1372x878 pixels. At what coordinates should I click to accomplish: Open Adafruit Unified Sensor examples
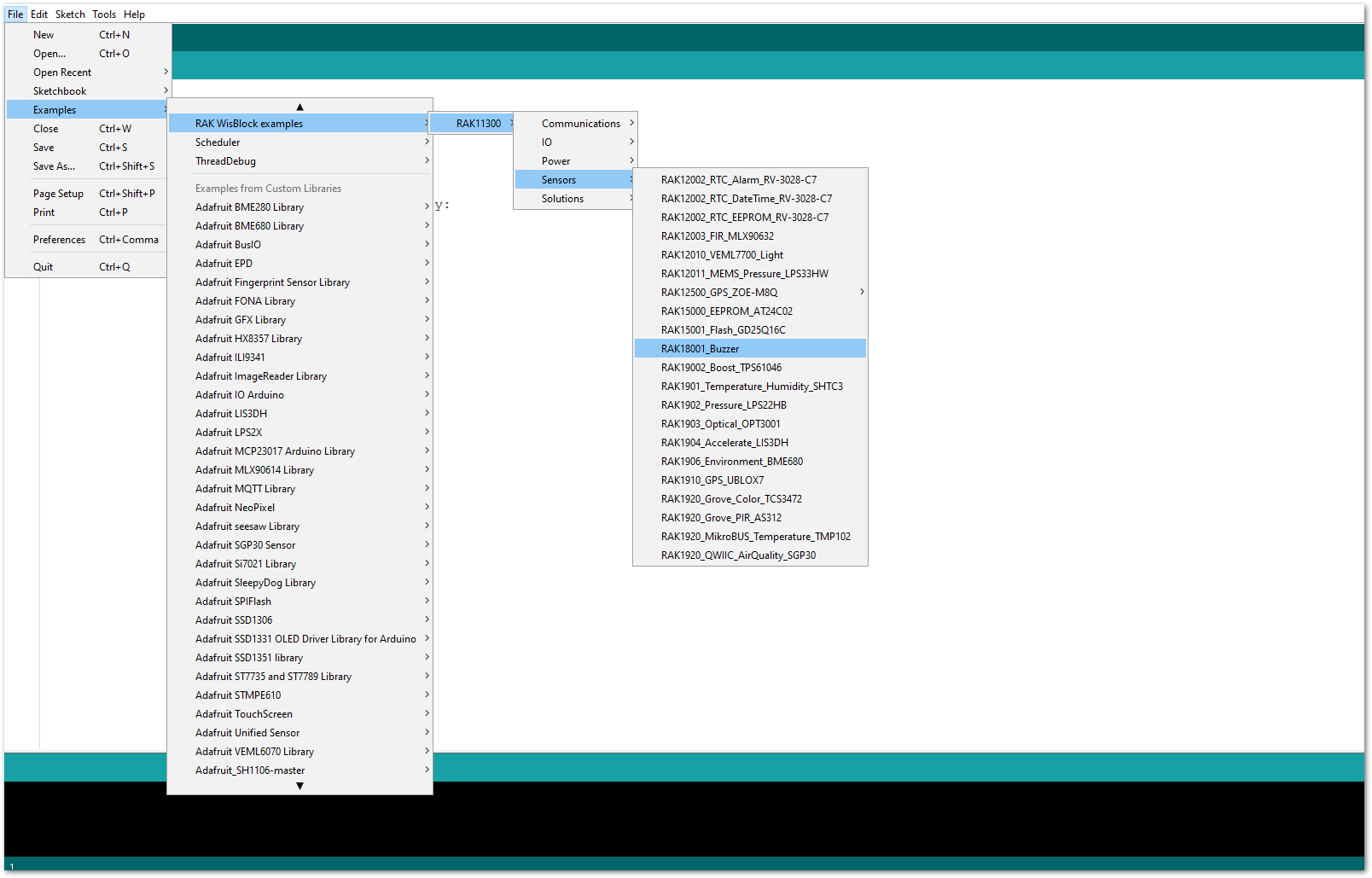[299, 733]
